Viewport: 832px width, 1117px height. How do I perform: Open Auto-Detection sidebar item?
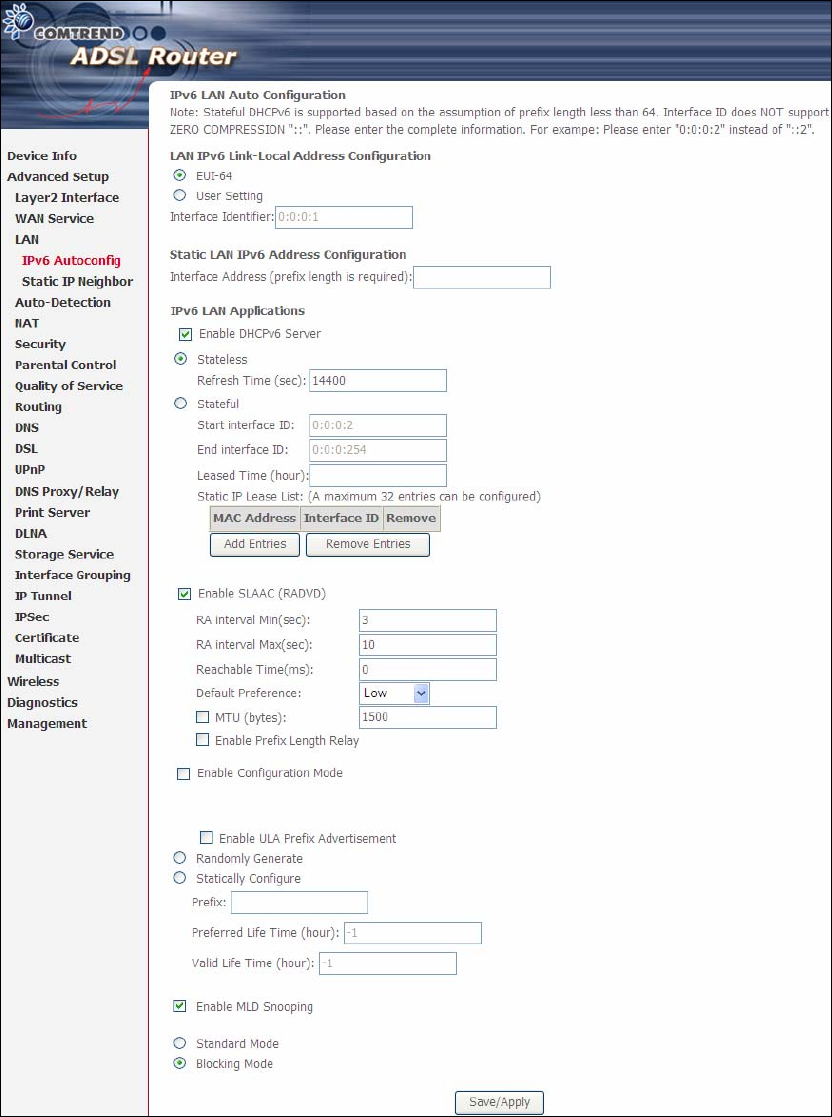[63, 302]
